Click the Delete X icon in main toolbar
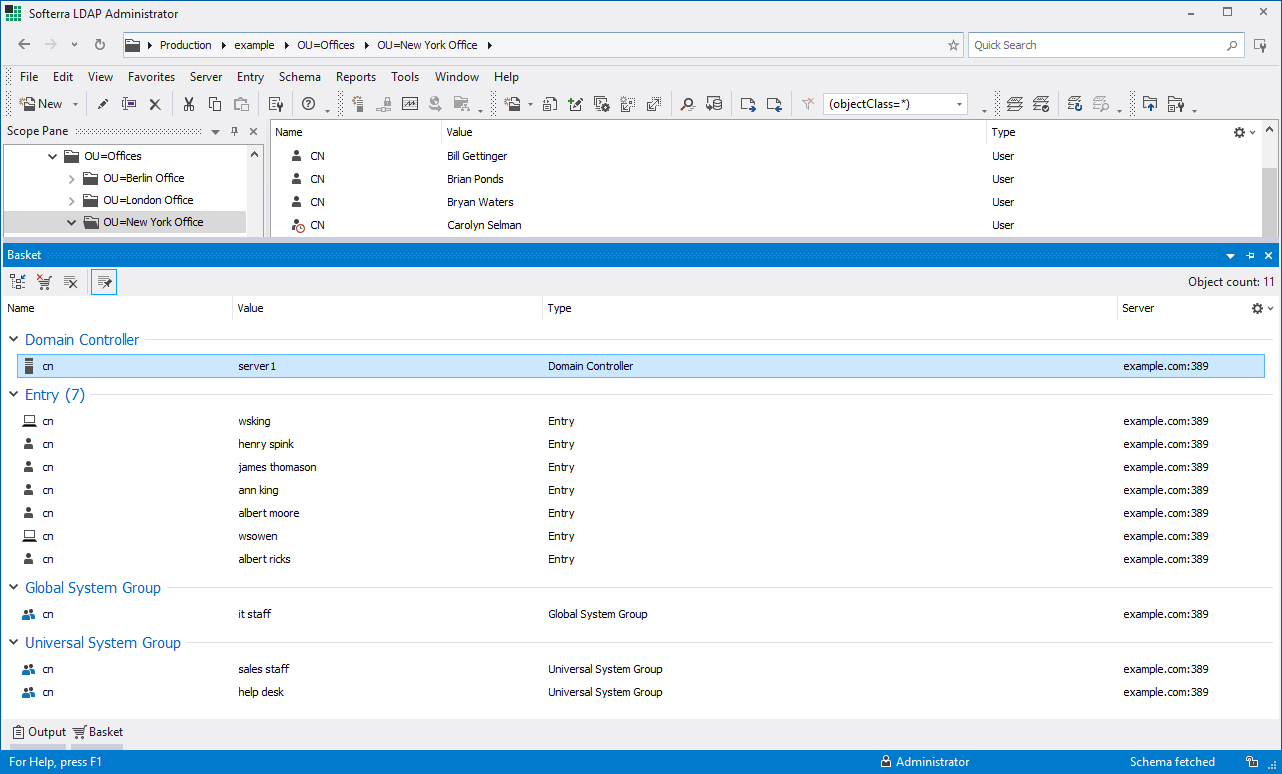 [155, 104]
